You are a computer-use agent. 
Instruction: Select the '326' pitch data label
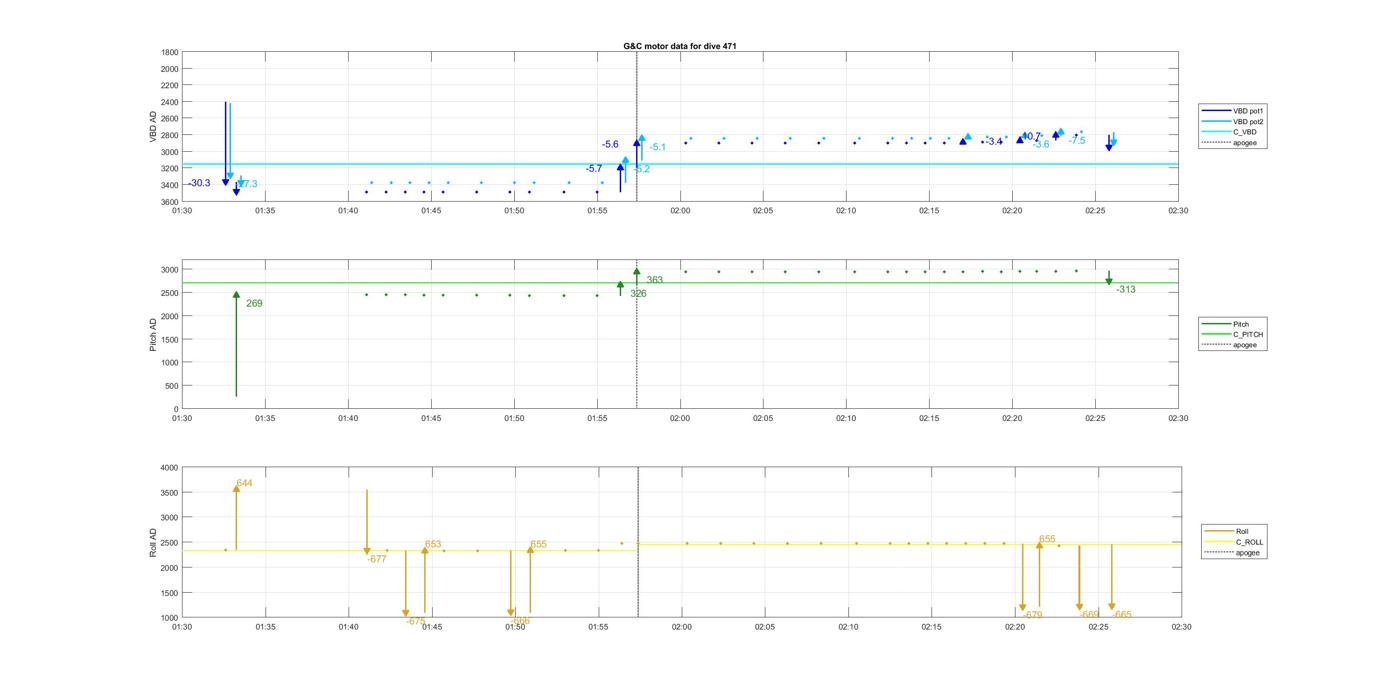(x=638, y=294)
